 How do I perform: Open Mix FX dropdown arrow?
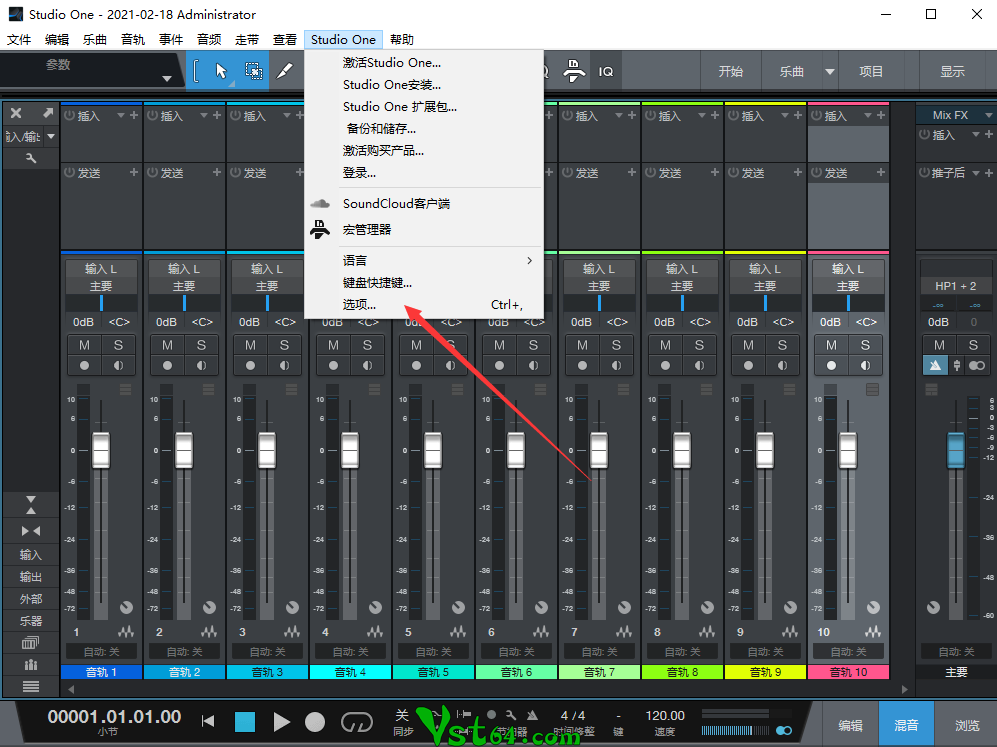[988, 115]
